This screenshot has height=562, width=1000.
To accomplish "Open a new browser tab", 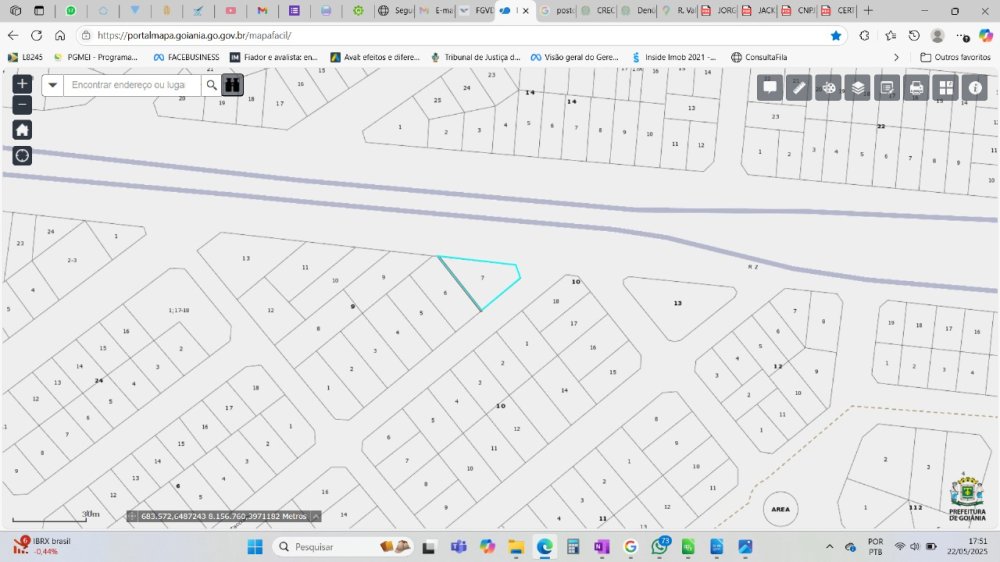I will tap(868, 10).
